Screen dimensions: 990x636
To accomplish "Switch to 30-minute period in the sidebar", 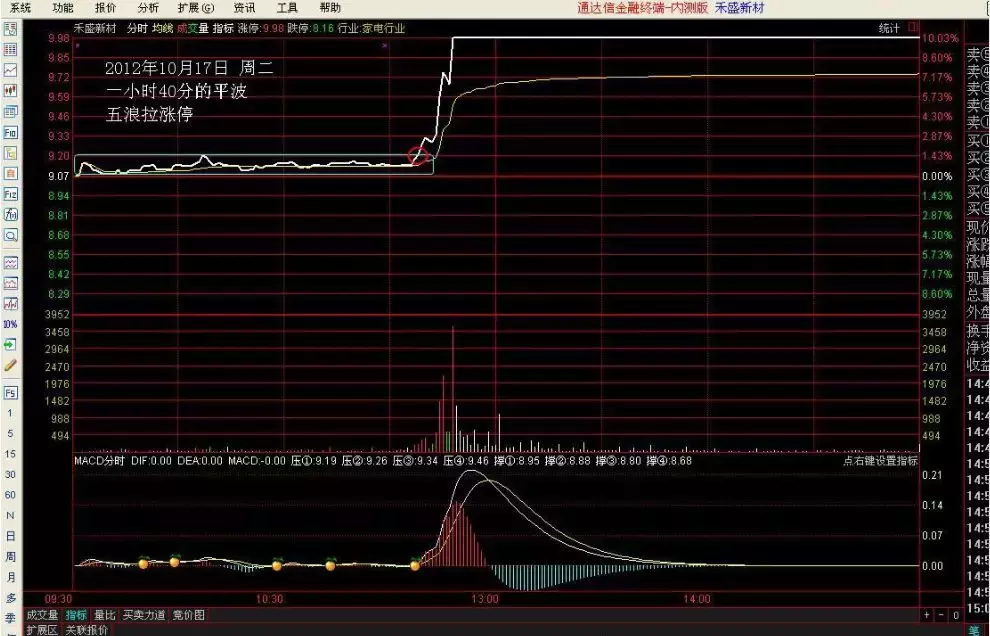I will pos(10,475).
